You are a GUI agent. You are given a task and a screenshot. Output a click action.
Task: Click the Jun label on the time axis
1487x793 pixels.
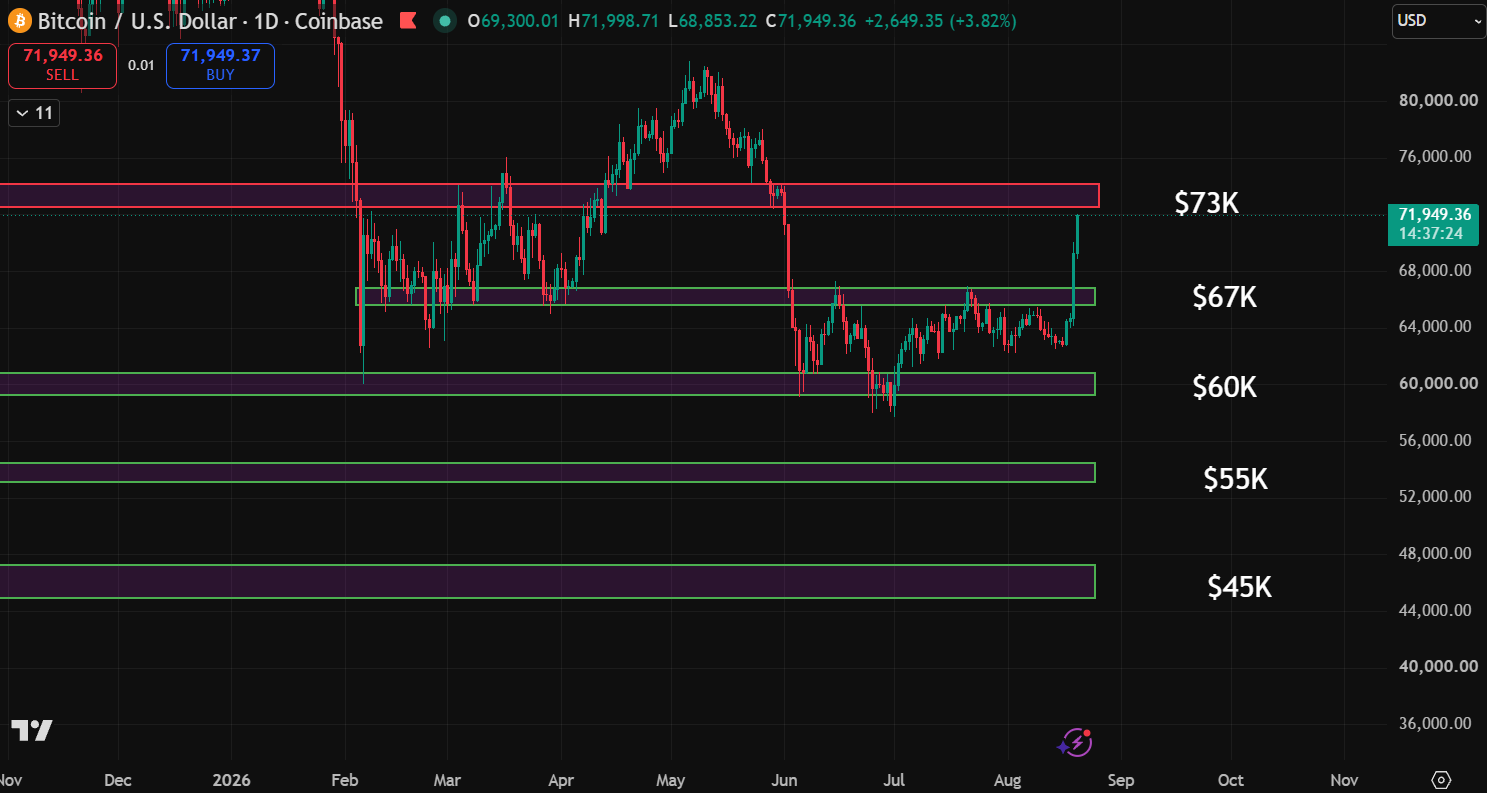point(785,780)
